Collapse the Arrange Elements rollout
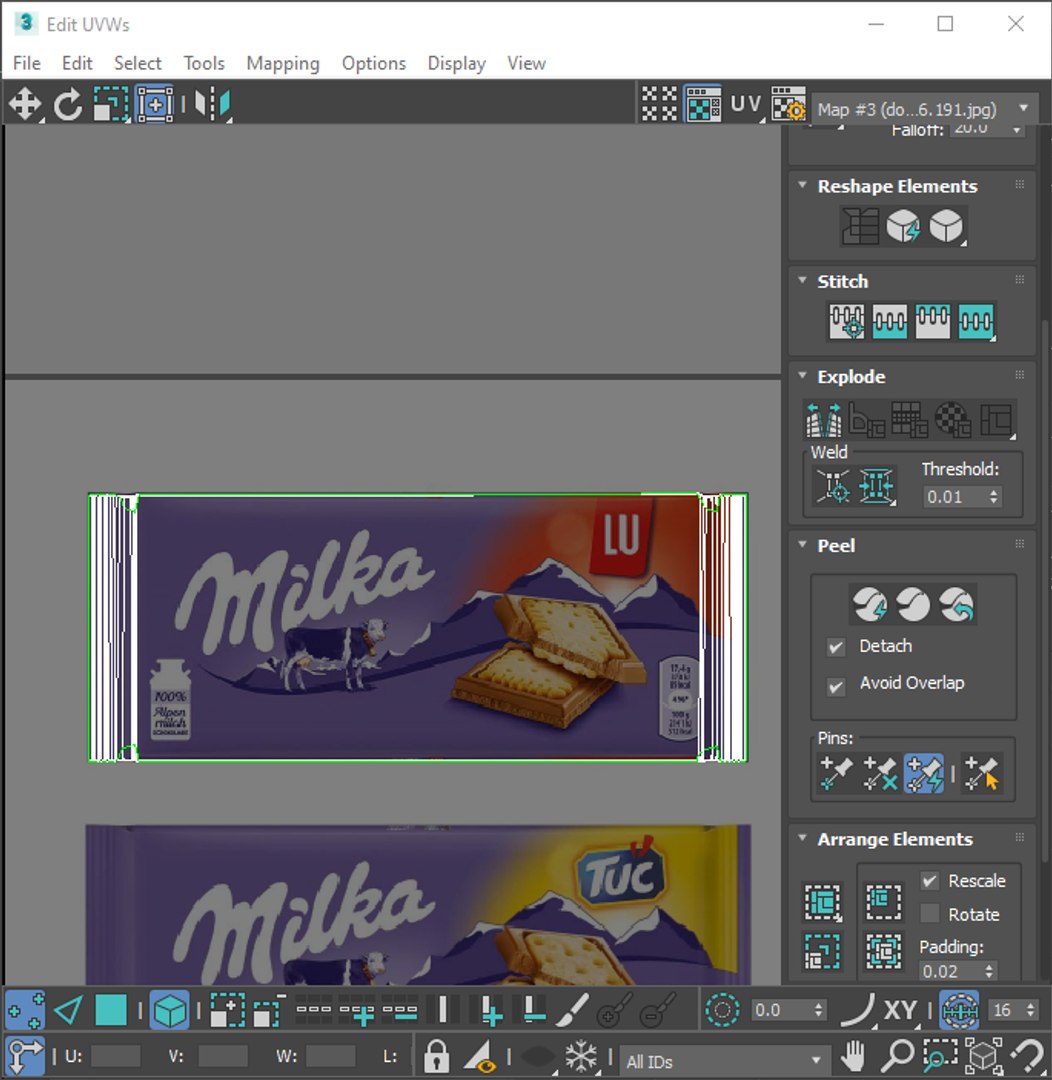The width and height of the screenshot is (1052, 1080). click(x=802, y=838)
